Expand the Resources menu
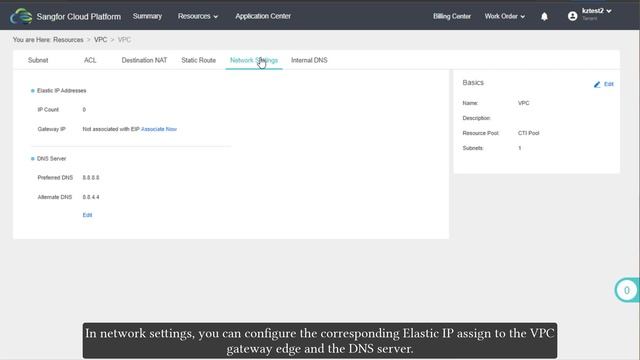Image resolution: width=640 pixels, height=360 pixels. click(198, 16)
